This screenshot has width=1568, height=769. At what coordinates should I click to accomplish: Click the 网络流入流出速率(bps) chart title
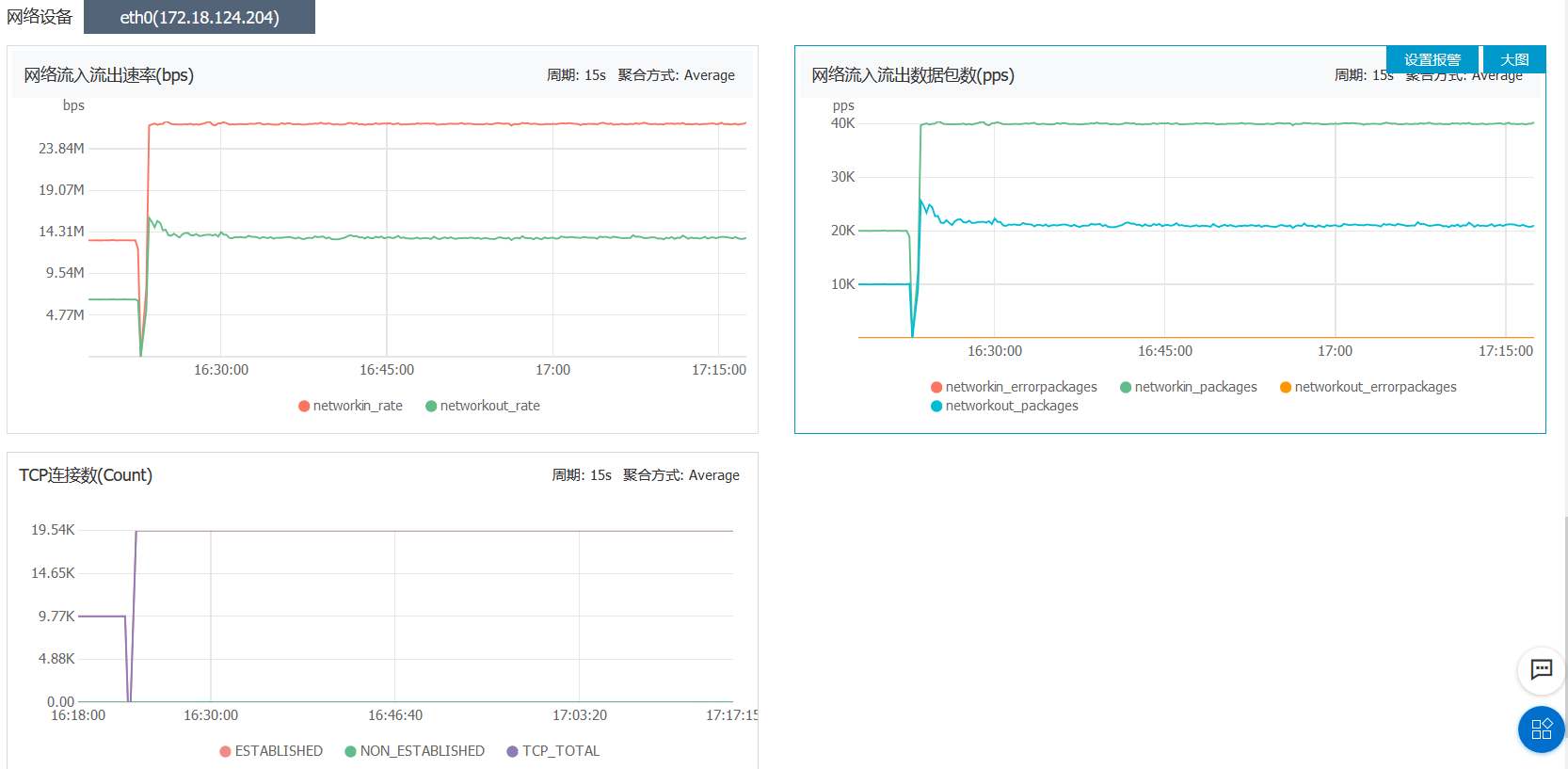[109, 75]
